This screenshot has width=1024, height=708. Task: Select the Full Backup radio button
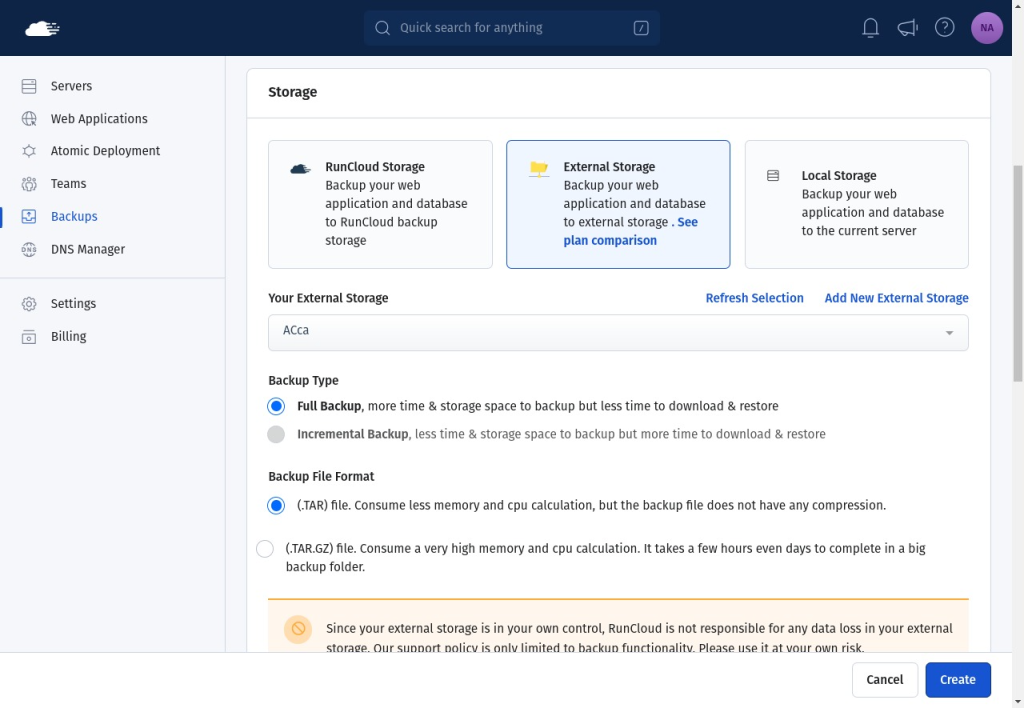(x=276, y=406)
